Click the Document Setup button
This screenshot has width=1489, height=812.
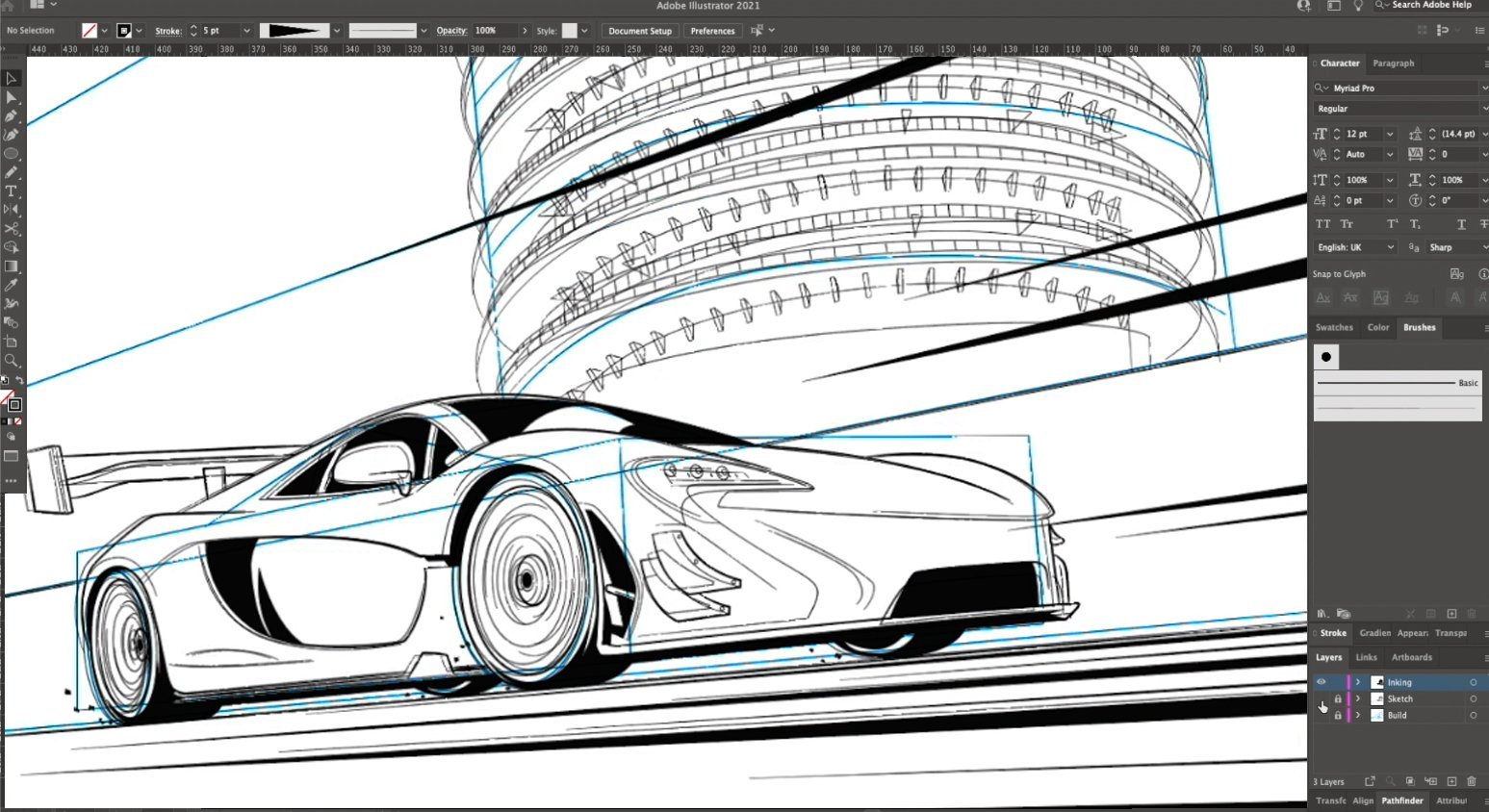point(639,31)
